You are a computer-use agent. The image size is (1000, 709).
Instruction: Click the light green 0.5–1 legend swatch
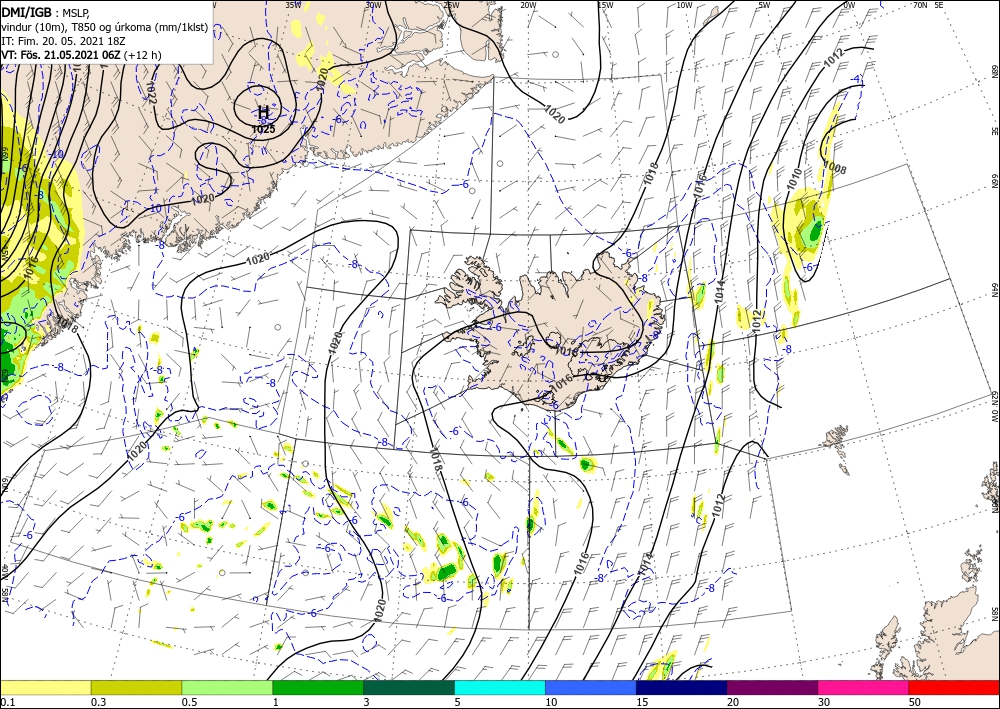click(227, 687)
